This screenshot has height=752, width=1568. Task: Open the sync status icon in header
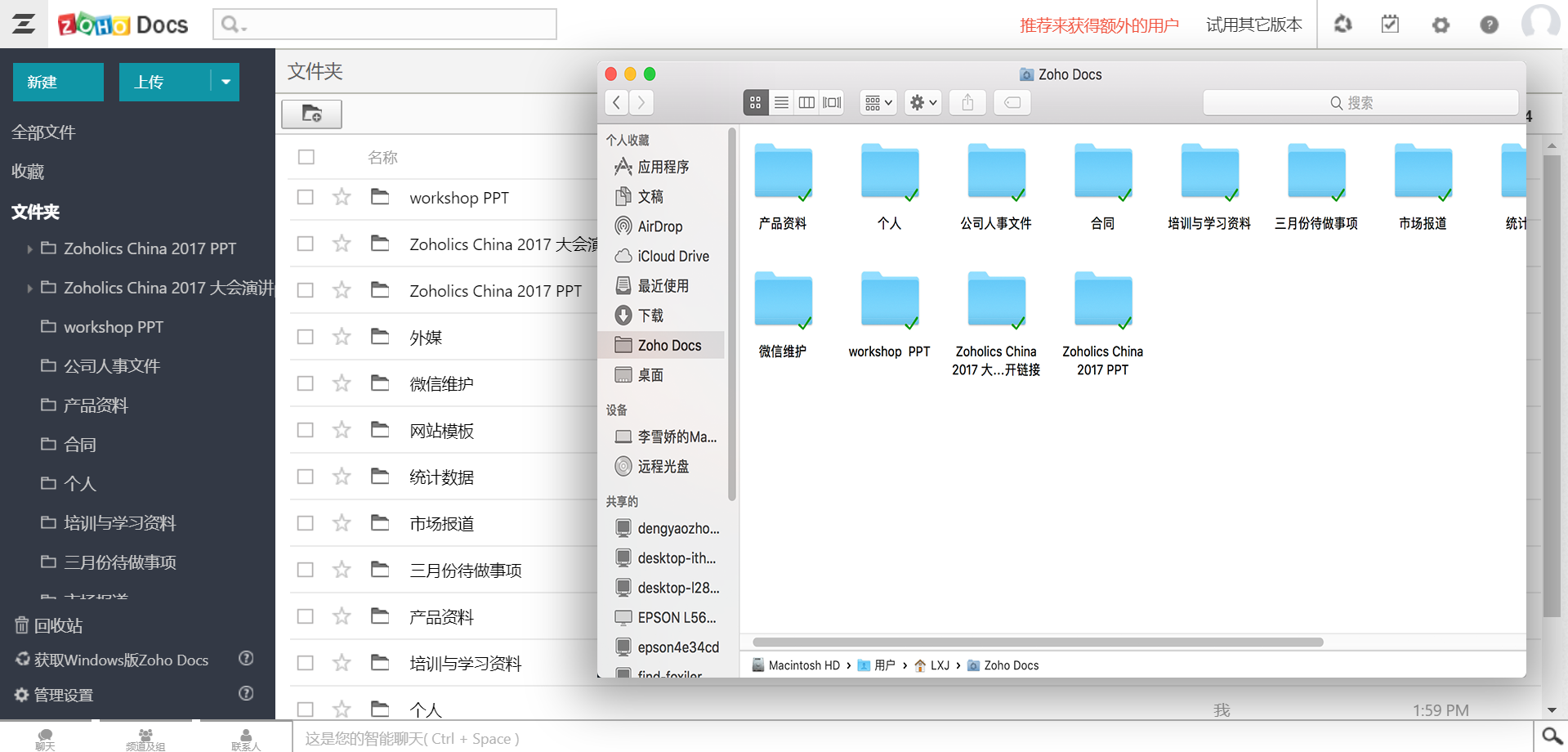click(x=1342, y=25)
